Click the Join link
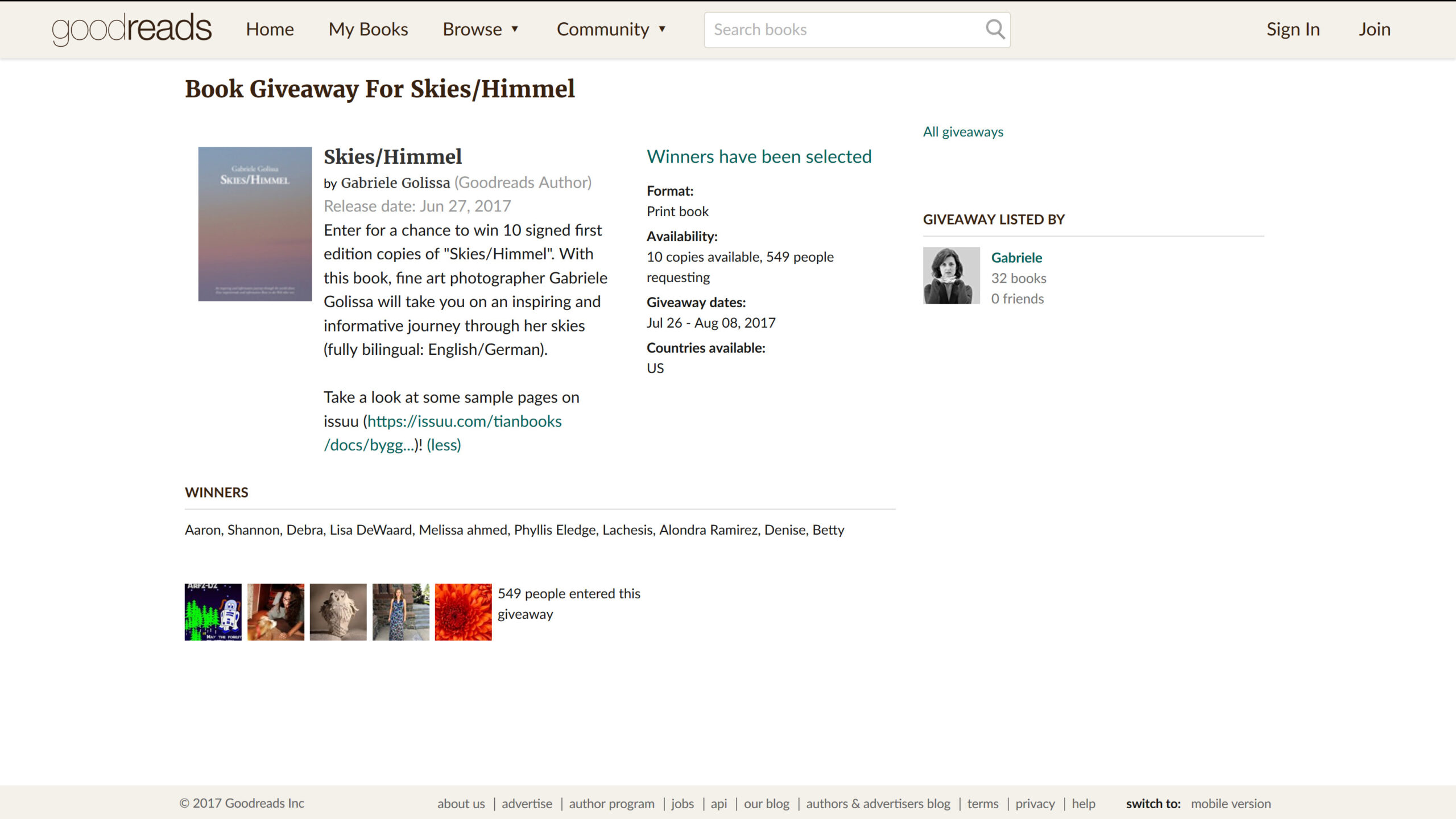 [1375, 29]
